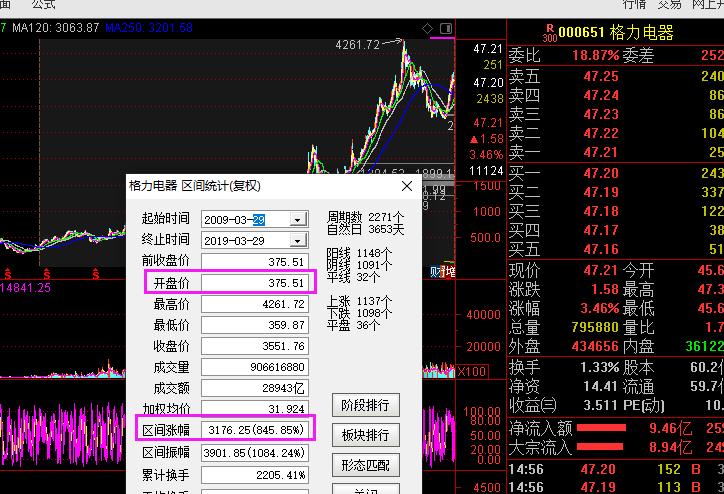Viewport: 724px width, 494px height.
Task: Click the 周期数 2271个 statistic
Action: (365, 217)
